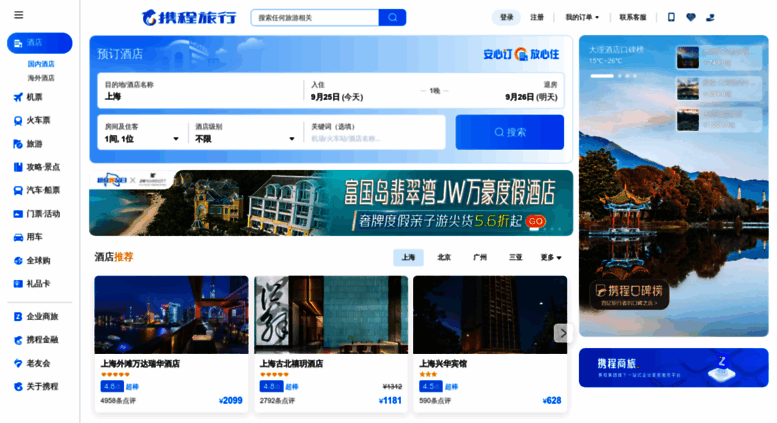Click the 关键词 keyword input field
Image resolution: width=777 pixels, height=423 pixels.
(x=375, y=133)
